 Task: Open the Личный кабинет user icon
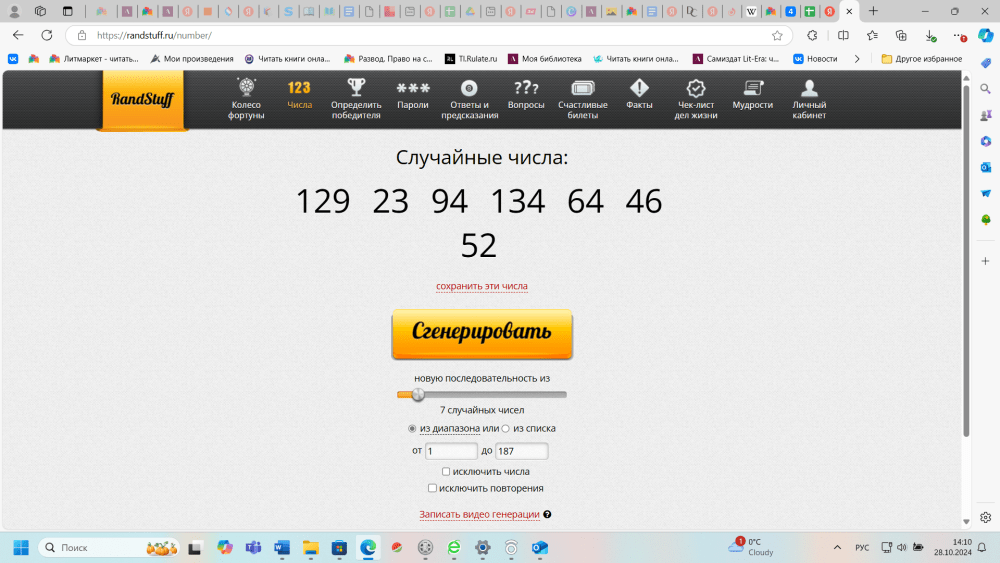[x=809, y=87]
